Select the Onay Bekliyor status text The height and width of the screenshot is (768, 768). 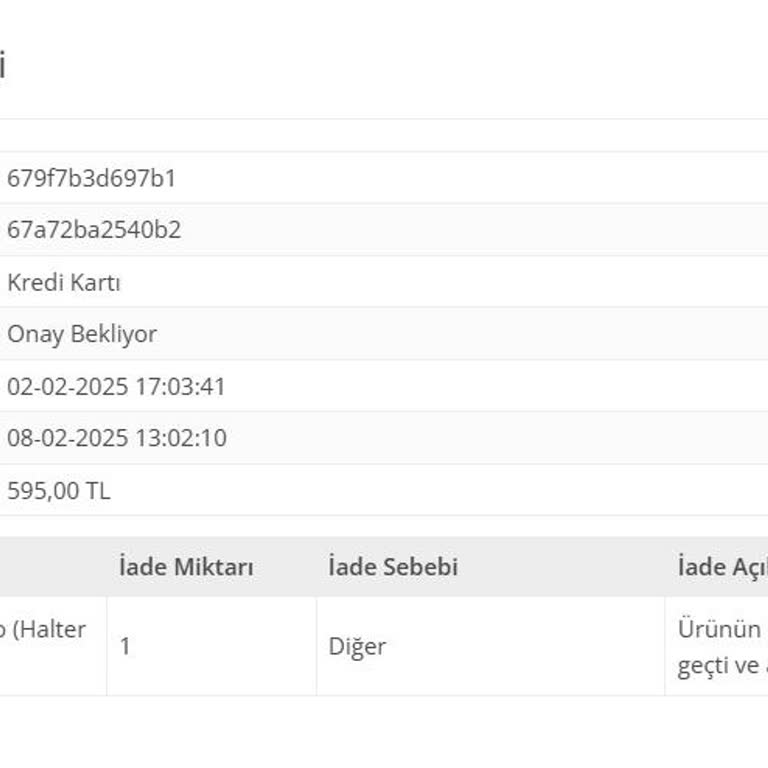(x=82, y=335)
